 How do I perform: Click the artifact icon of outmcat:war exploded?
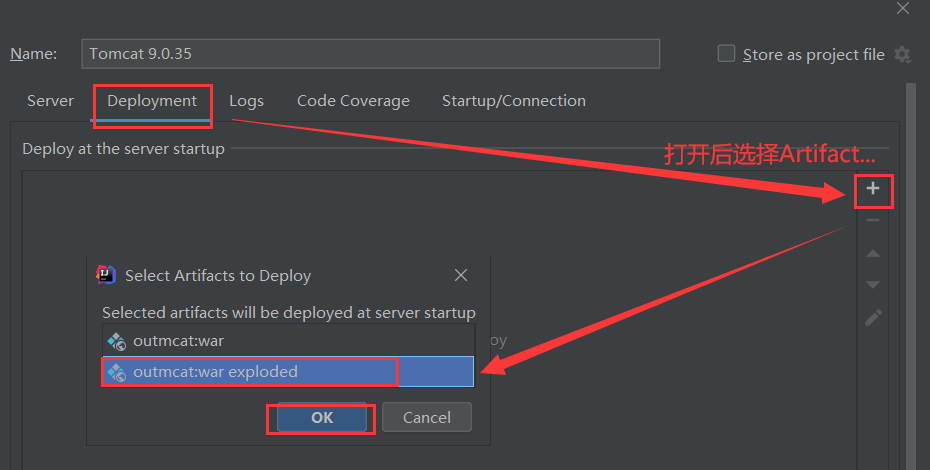(x=116, y=372)
